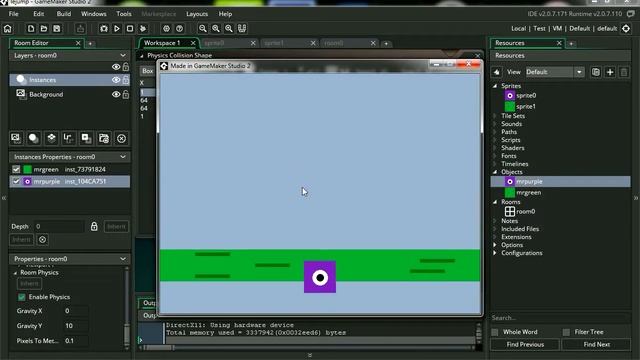
Task: Zoom in with the plus magnifier
Action: (x=229, y=29)
